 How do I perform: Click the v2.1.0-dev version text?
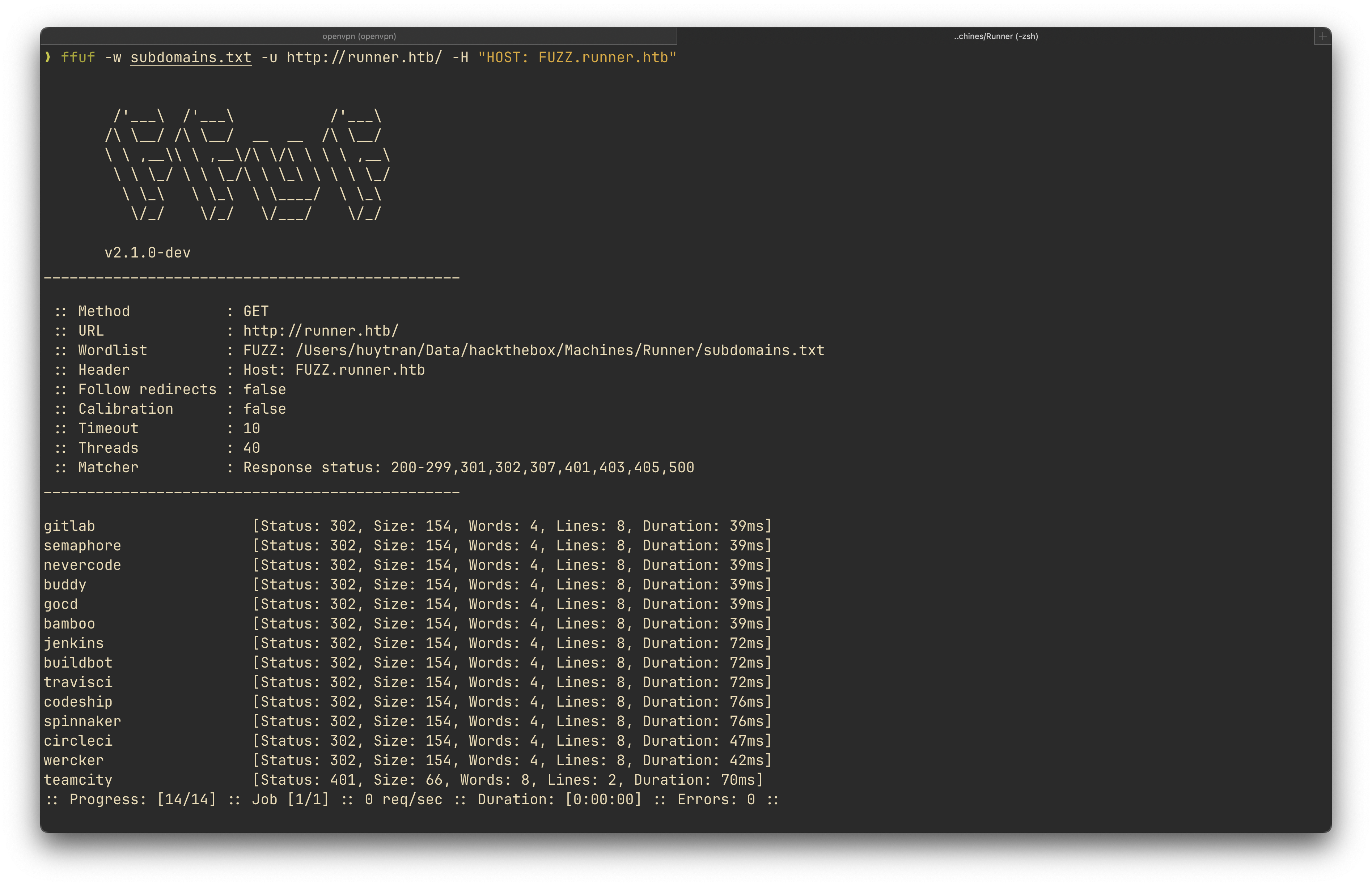click(x=147, y=252)
